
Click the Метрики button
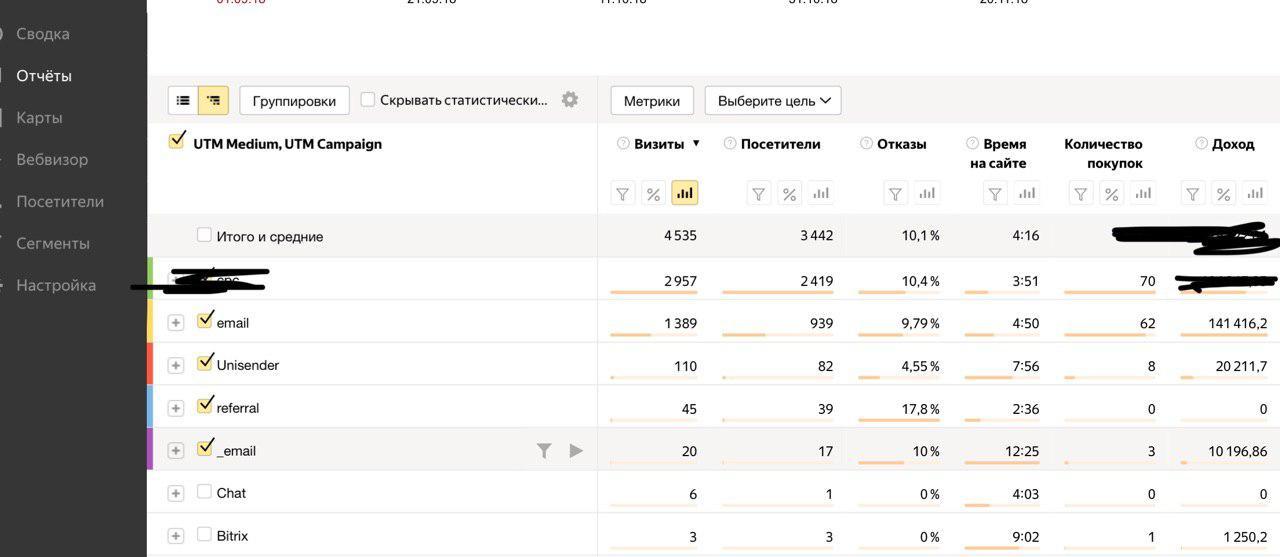pos(652,101)
